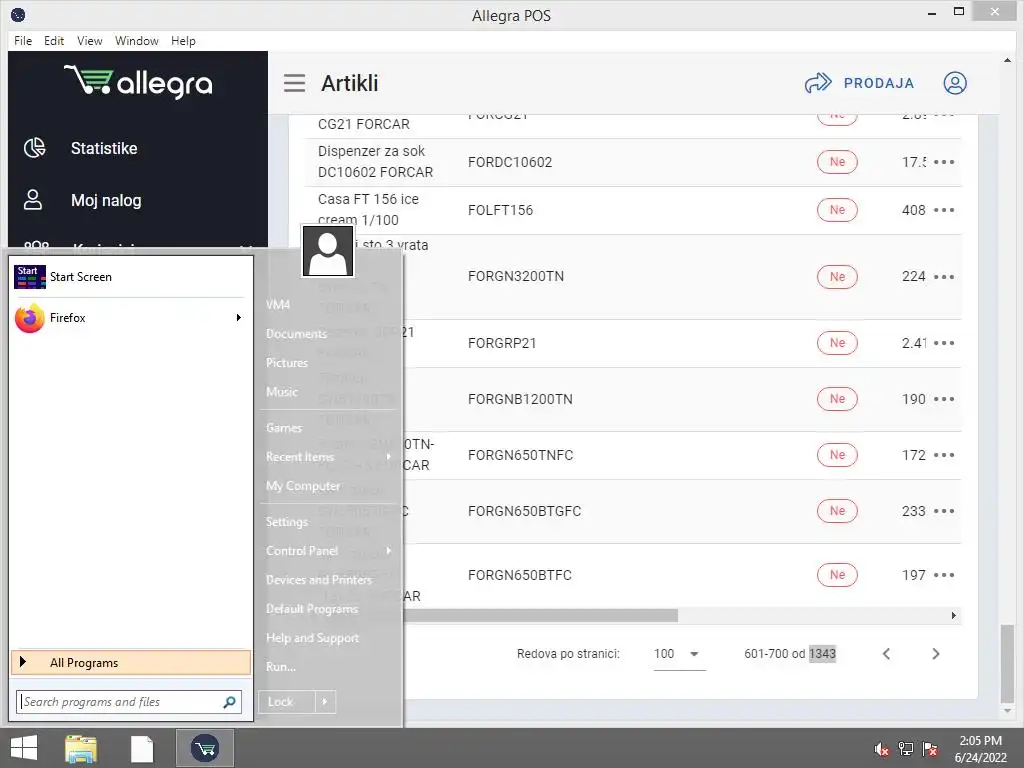Toggle the Ne badge for FORGN650BTFC
The height and width of the screenshot is (768, 1024).
(x=837, y=575)
